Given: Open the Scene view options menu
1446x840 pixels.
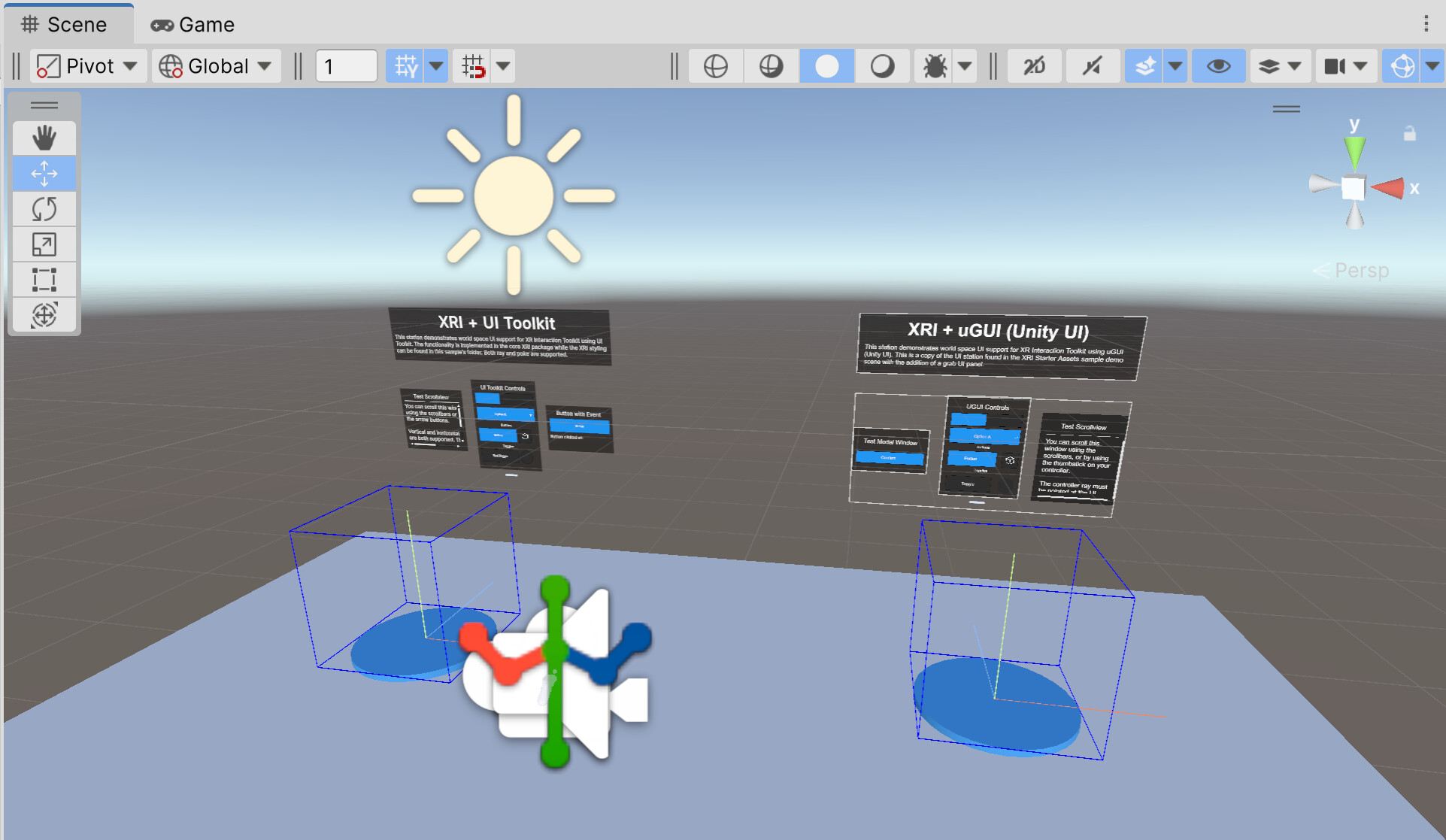Looking at the screenshot, I should (1426, 23).
